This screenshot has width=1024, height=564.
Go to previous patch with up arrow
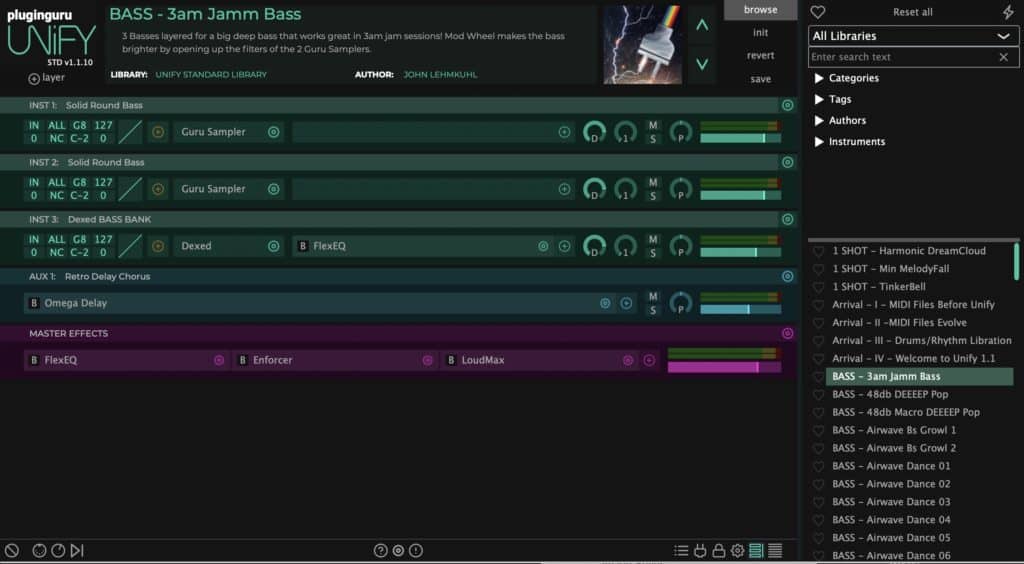702,25
